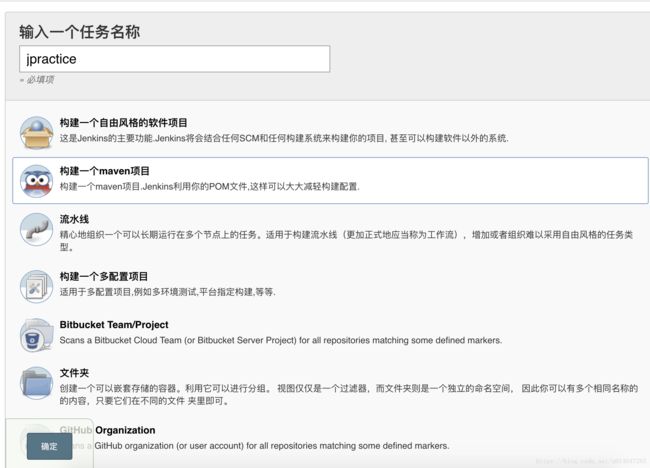Click the folder description about nested containers
Viewport: 650px width, 468px height.
349,395
